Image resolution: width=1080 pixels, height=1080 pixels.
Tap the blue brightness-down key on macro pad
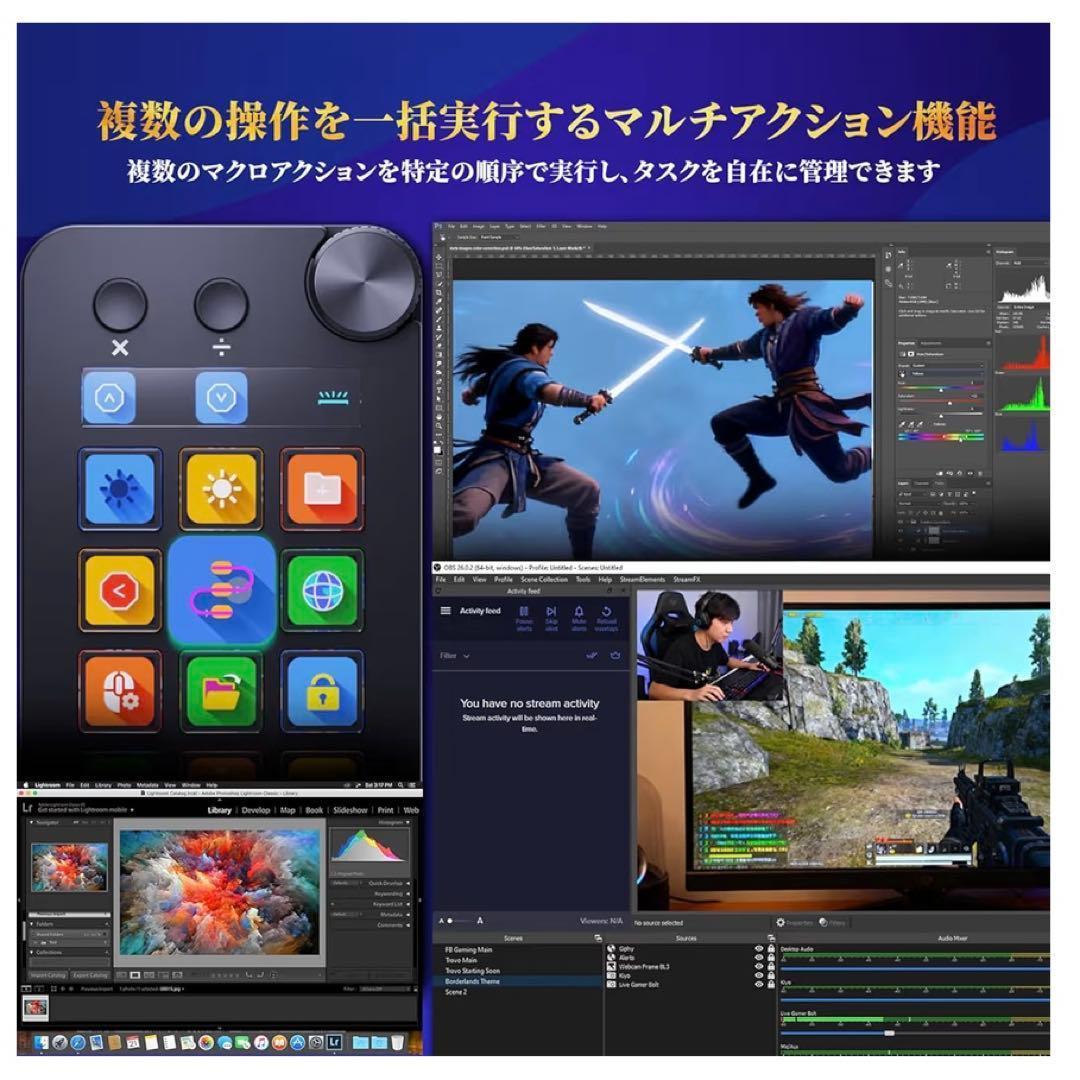pyautogui.click(x=120, y=489)
